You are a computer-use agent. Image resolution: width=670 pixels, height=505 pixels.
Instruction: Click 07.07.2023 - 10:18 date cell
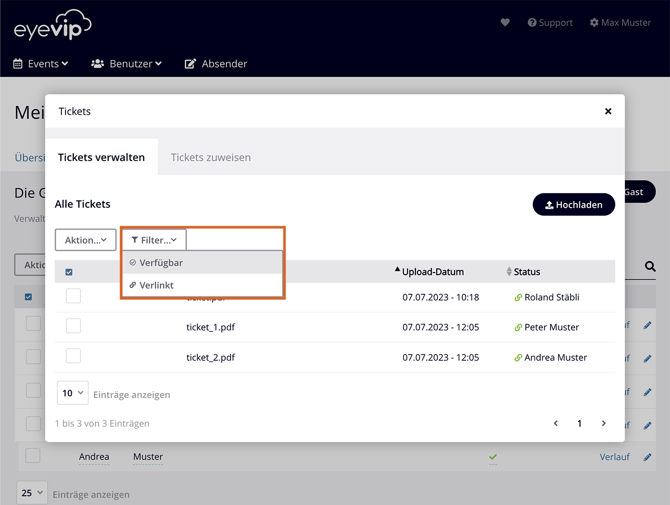click(441, 297)
